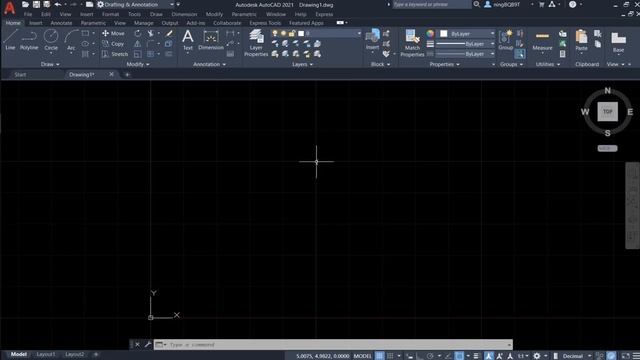Expand the Annotation panel
Screen dimensions: 640x360
pos(209,64)
